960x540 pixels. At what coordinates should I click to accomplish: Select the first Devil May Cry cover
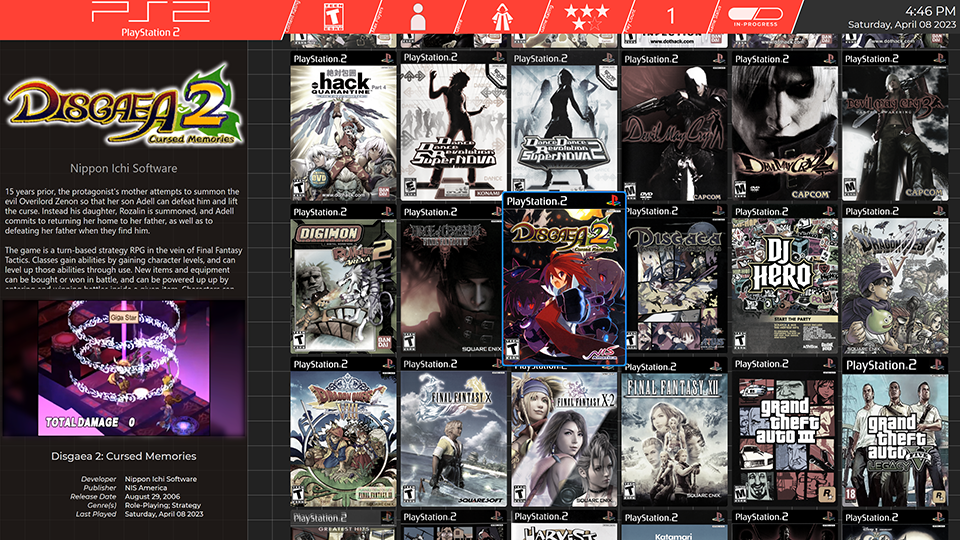(674, 127)
